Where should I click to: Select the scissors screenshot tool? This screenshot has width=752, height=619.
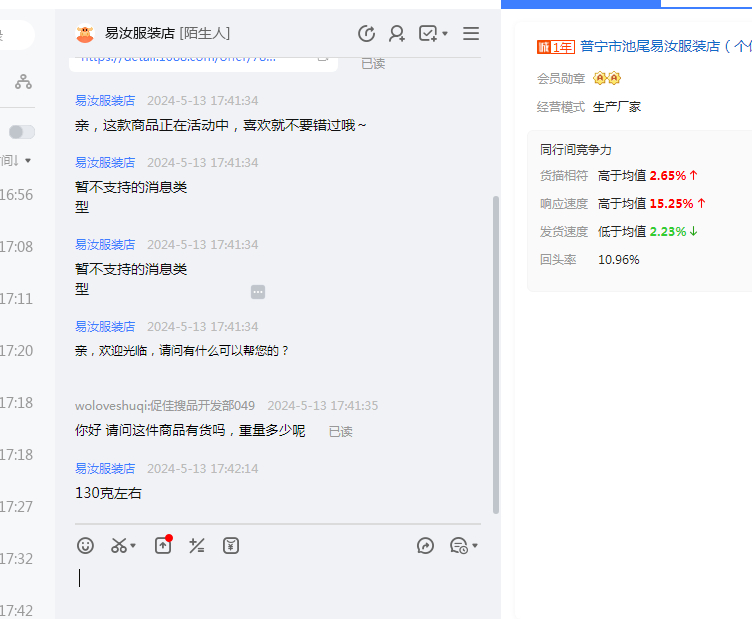[119, 546]
